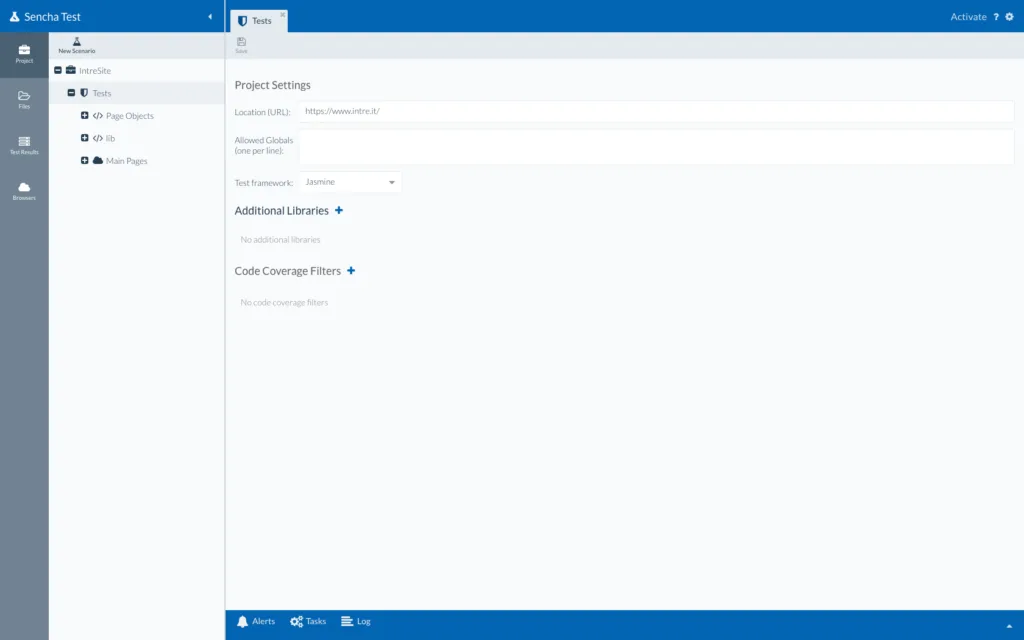This screenshot has width=1024, height=640.
Task: Close the Tests tab
Action: click(283, 14)
